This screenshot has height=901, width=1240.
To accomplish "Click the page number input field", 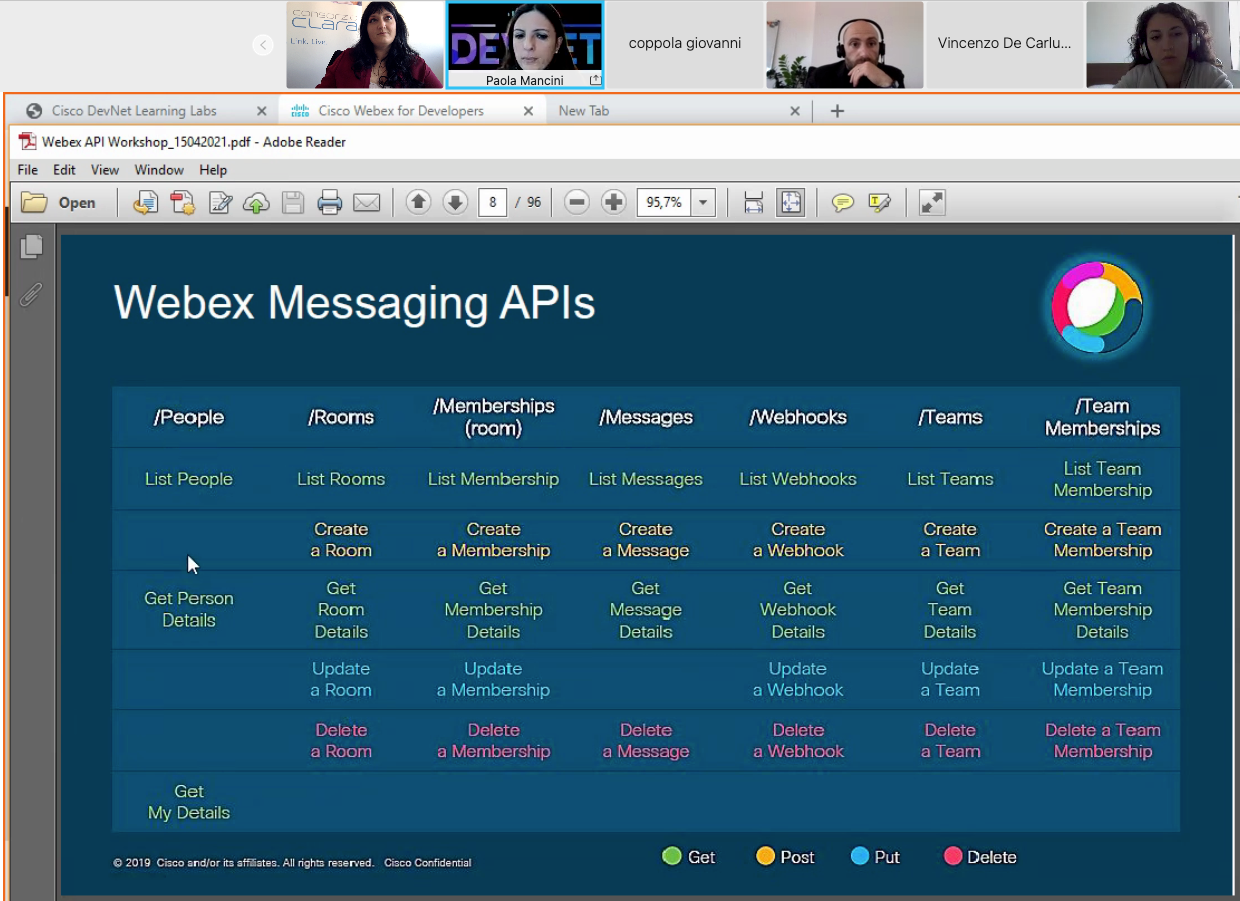I will (x=492, y=203).
